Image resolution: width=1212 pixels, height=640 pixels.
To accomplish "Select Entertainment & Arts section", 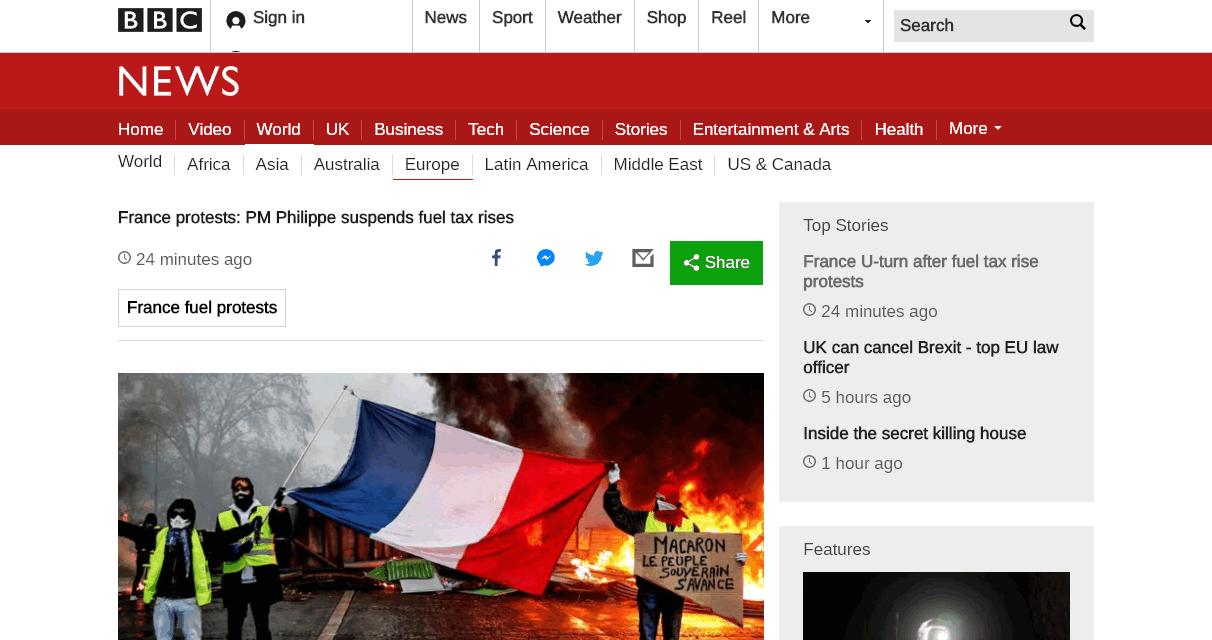I will [x=771, y=129].
